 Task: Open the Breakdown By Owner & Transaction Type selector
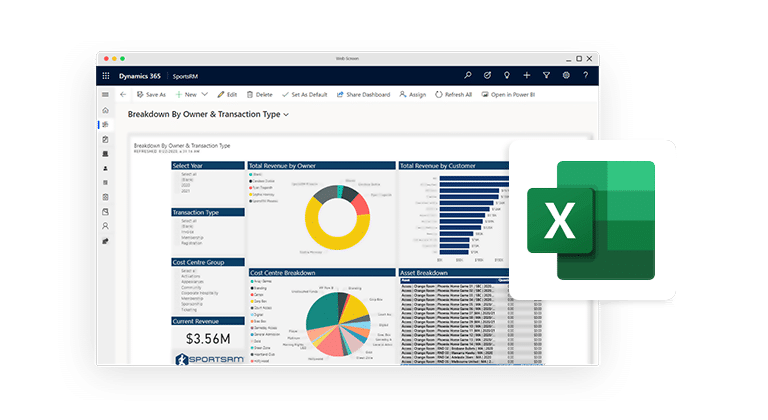click(209, 114)
